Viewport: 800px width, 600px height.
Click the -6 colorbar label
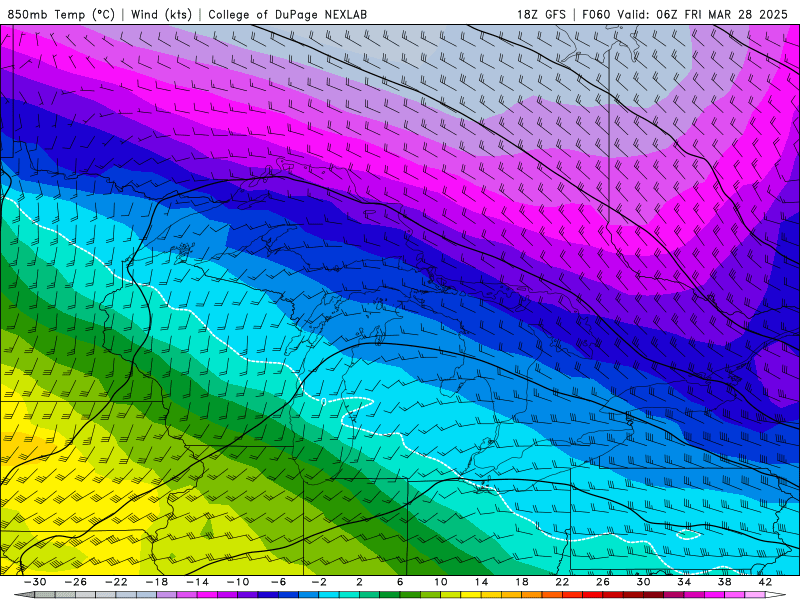point(279,582)
